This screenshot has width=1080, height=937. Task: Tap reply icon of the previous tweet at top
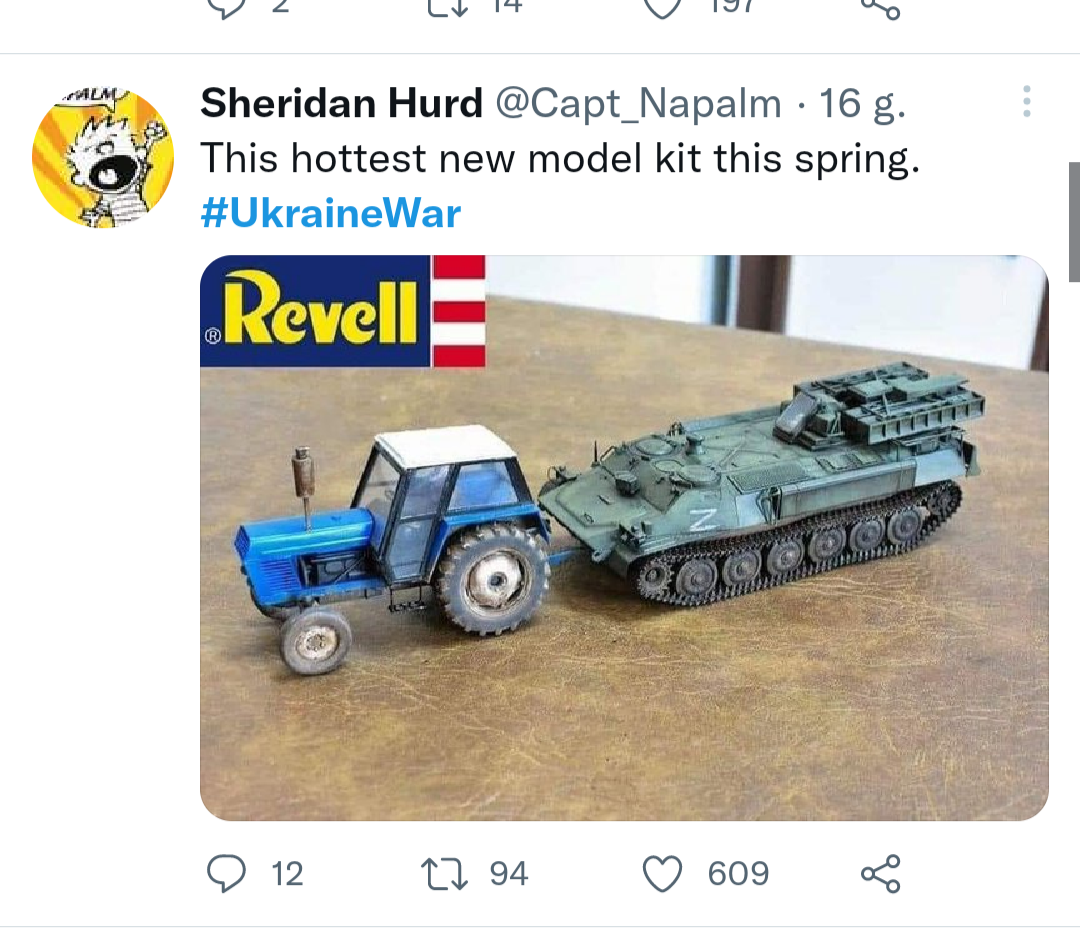[x=226, y=8]
